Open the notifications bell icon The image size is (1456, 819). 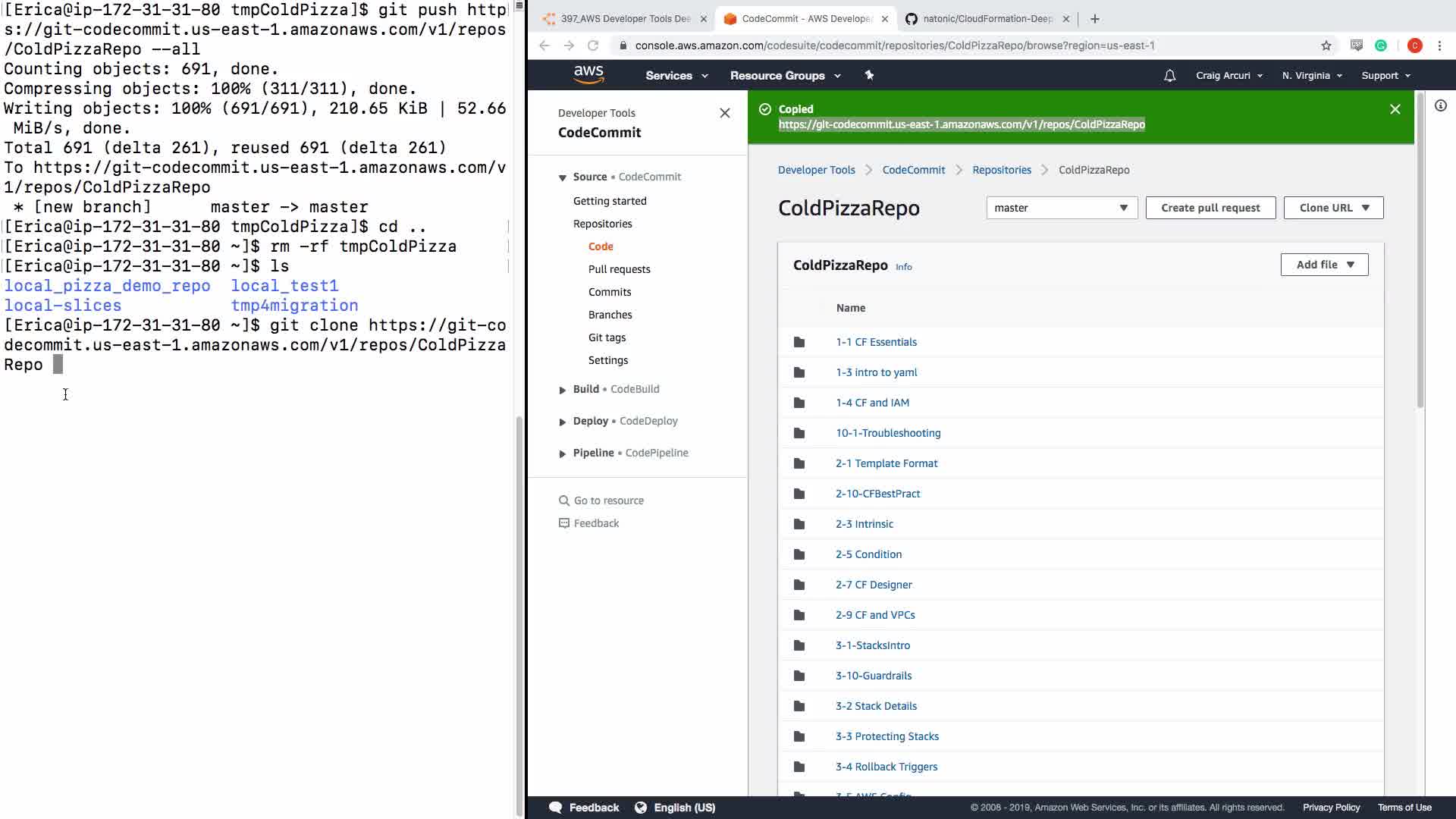(1169, 76)
